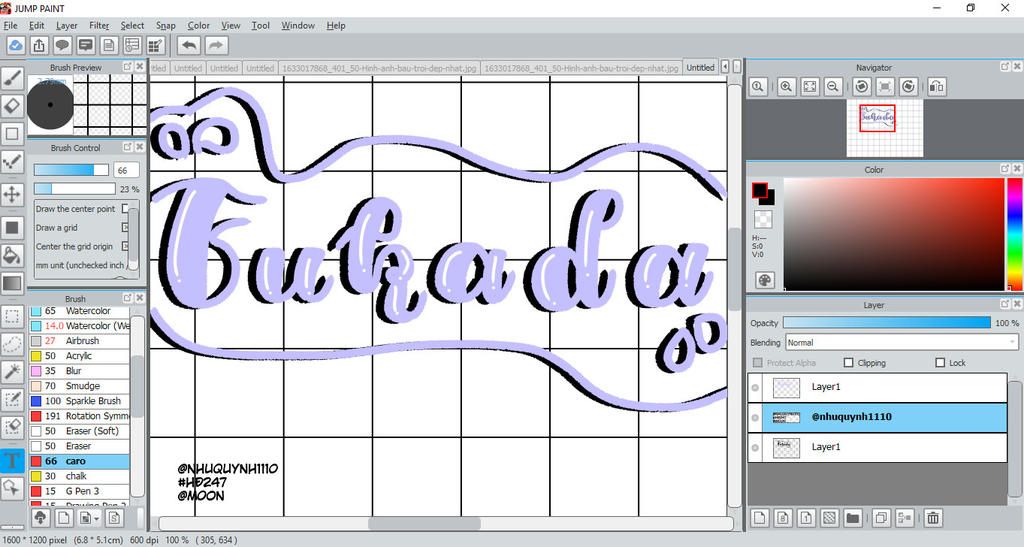Zoom in using Navigator plus magnifier
Viewport: 1024px width, 547px height.
[786, 86]
